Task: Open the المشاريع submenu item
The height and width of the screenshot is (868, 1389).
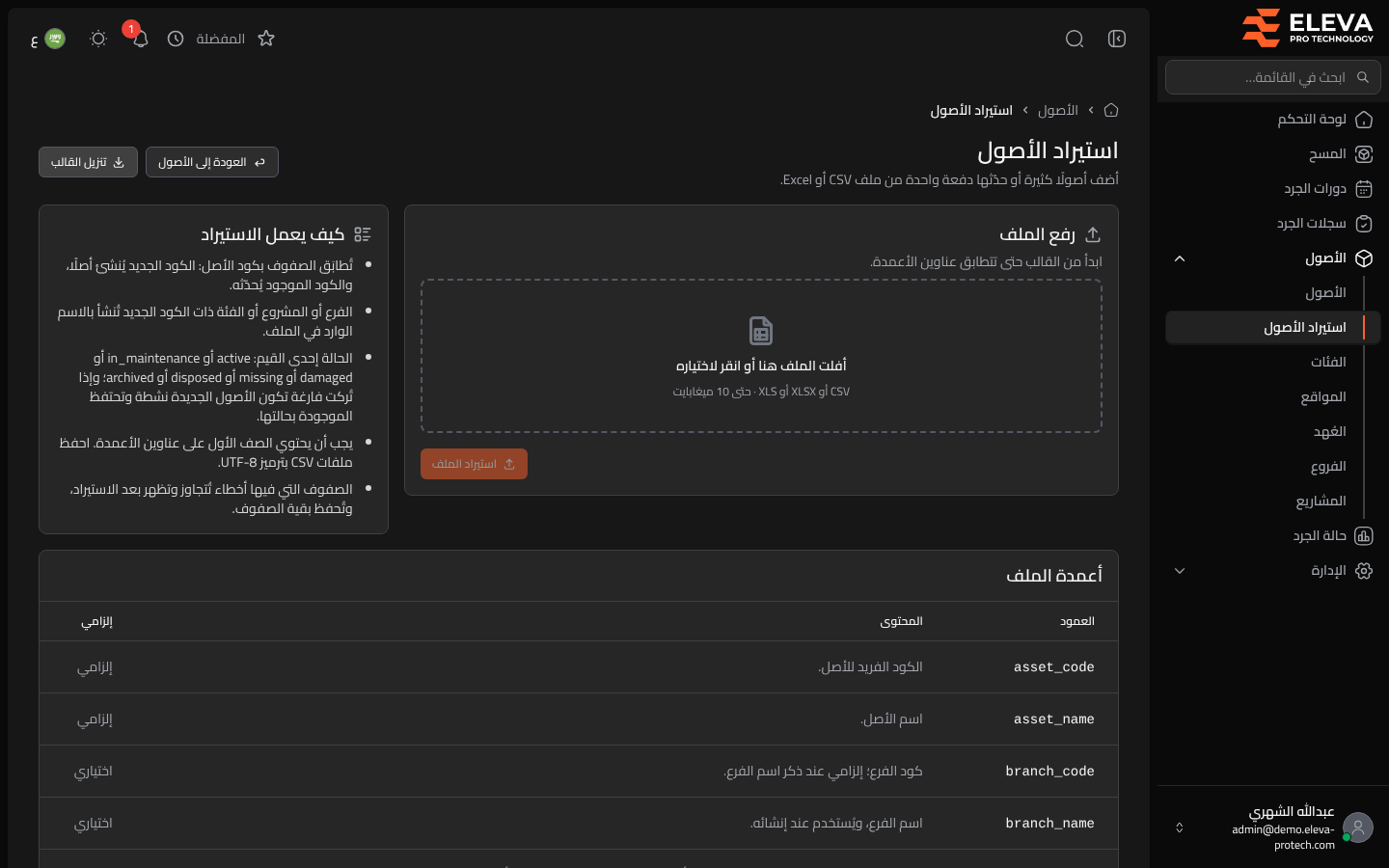Action: click(x=1271, y=502)
